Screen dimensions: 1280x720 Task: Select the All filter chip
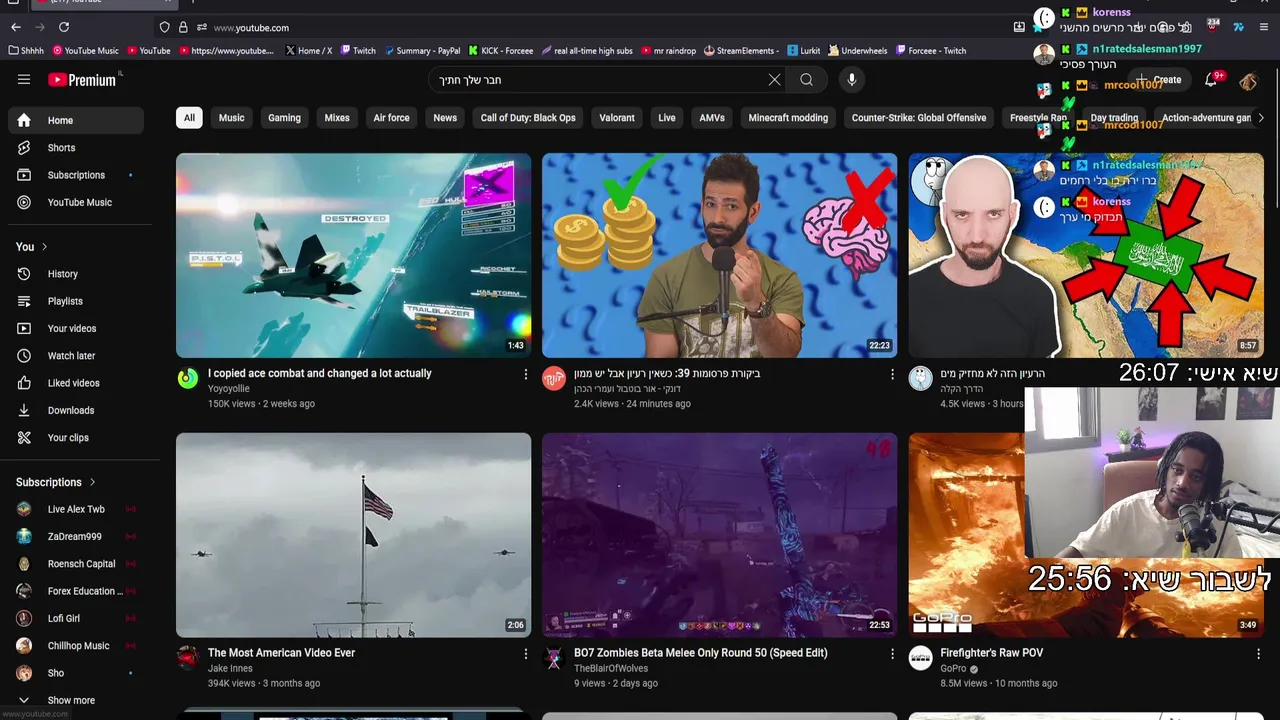189,118
